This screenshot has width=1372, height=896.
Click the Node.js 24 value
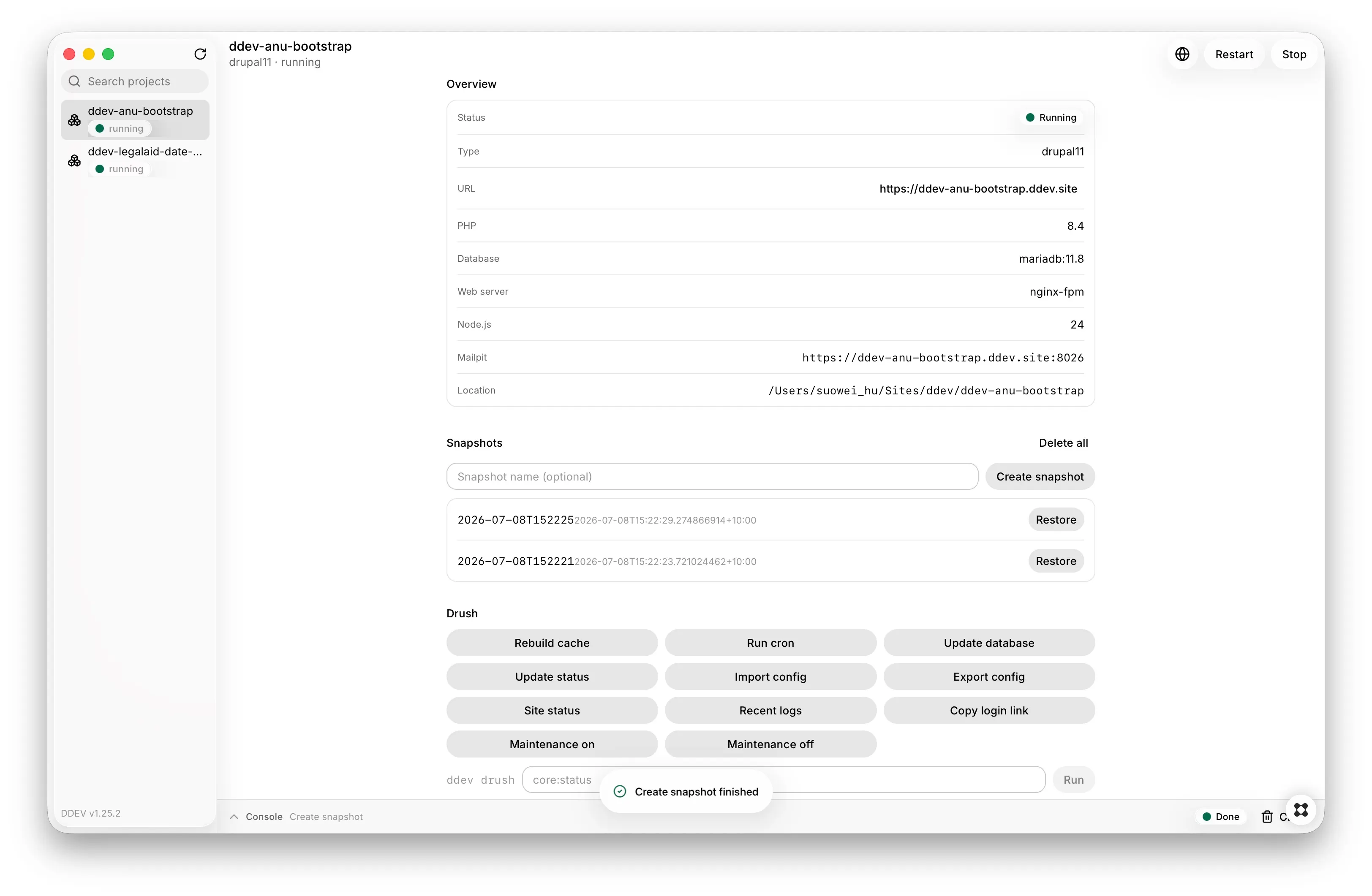tap(1077, 324)
